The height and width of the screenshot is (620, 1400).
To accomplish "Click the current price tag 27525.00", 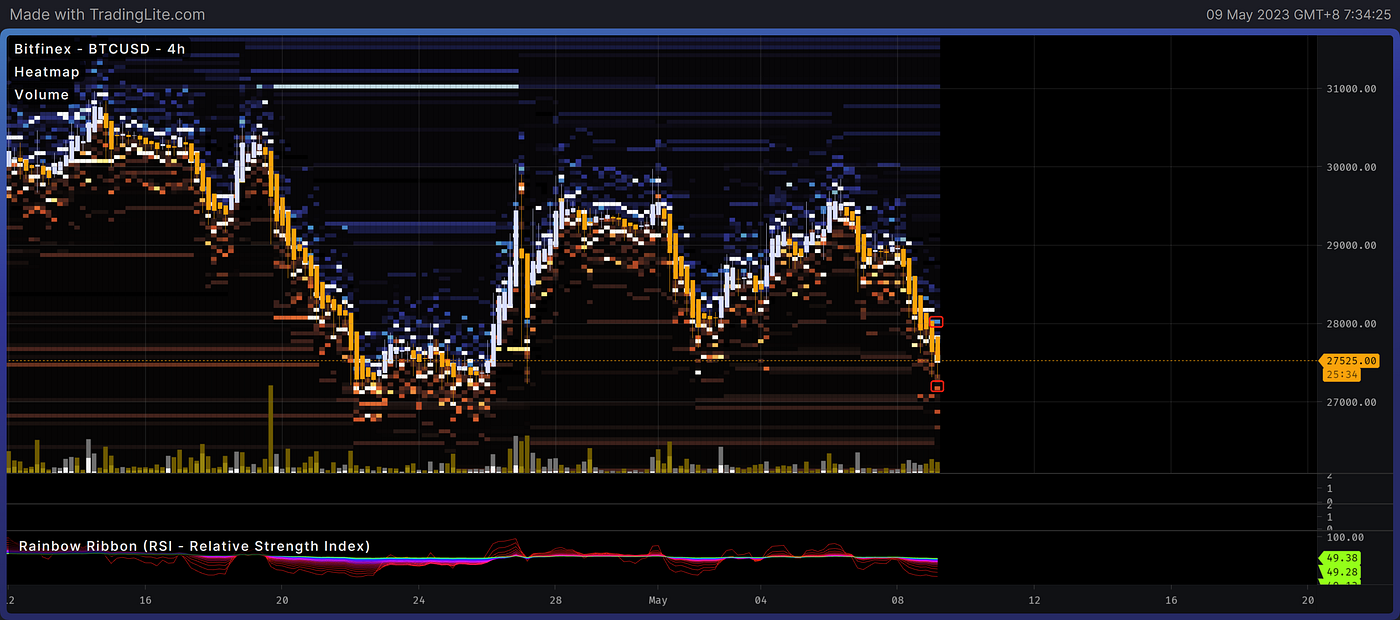I will pos(1351,361).
